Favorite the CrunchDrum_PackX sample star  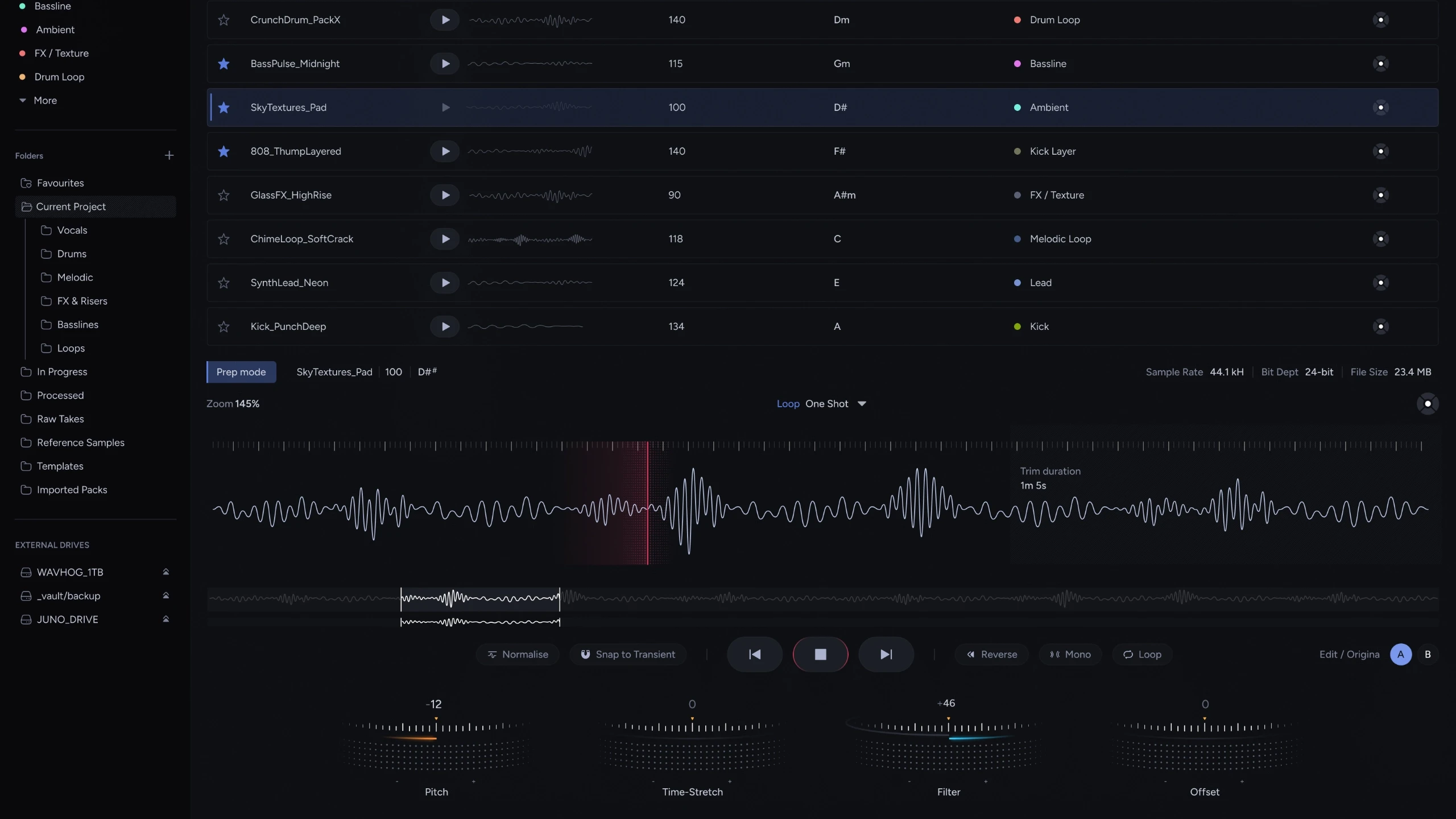(x=224, y=20)
